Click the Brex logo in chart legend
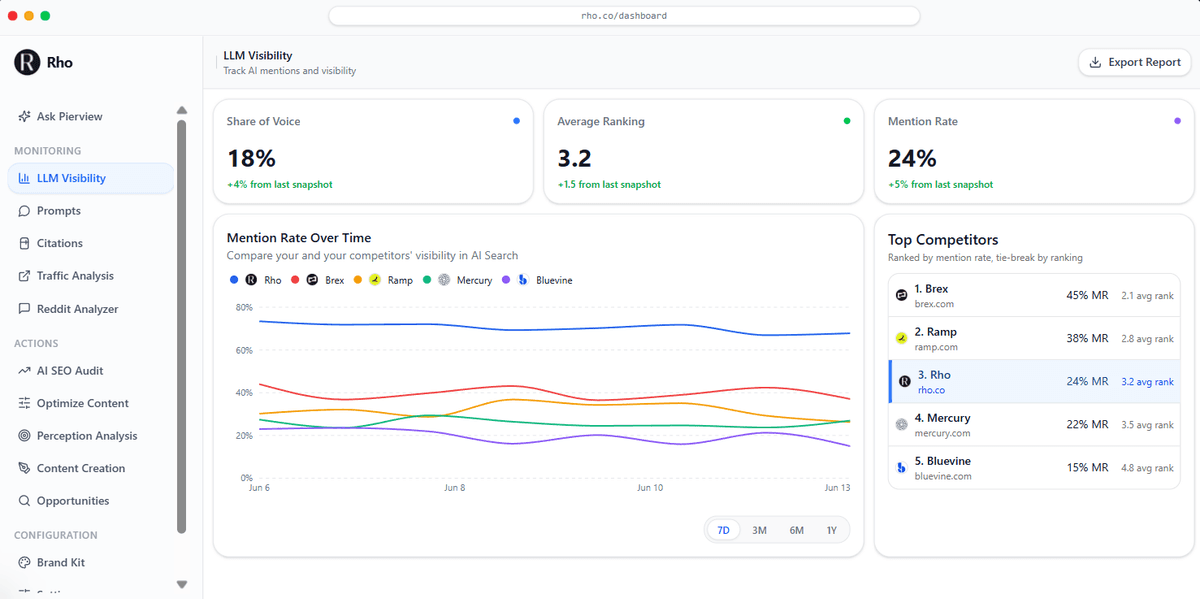 click(x=312, y=280)
